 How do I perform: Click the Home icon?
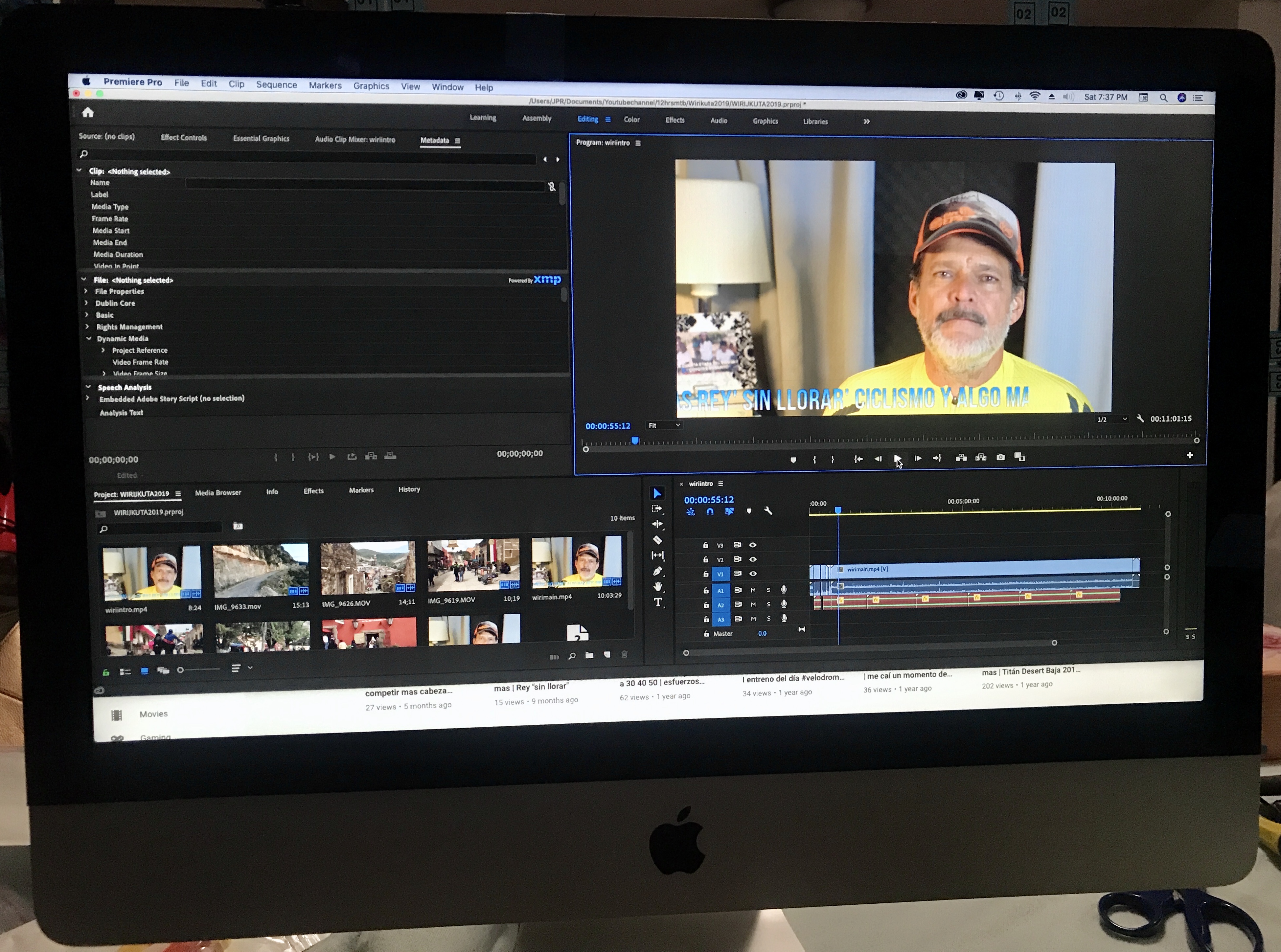point(88,112)
